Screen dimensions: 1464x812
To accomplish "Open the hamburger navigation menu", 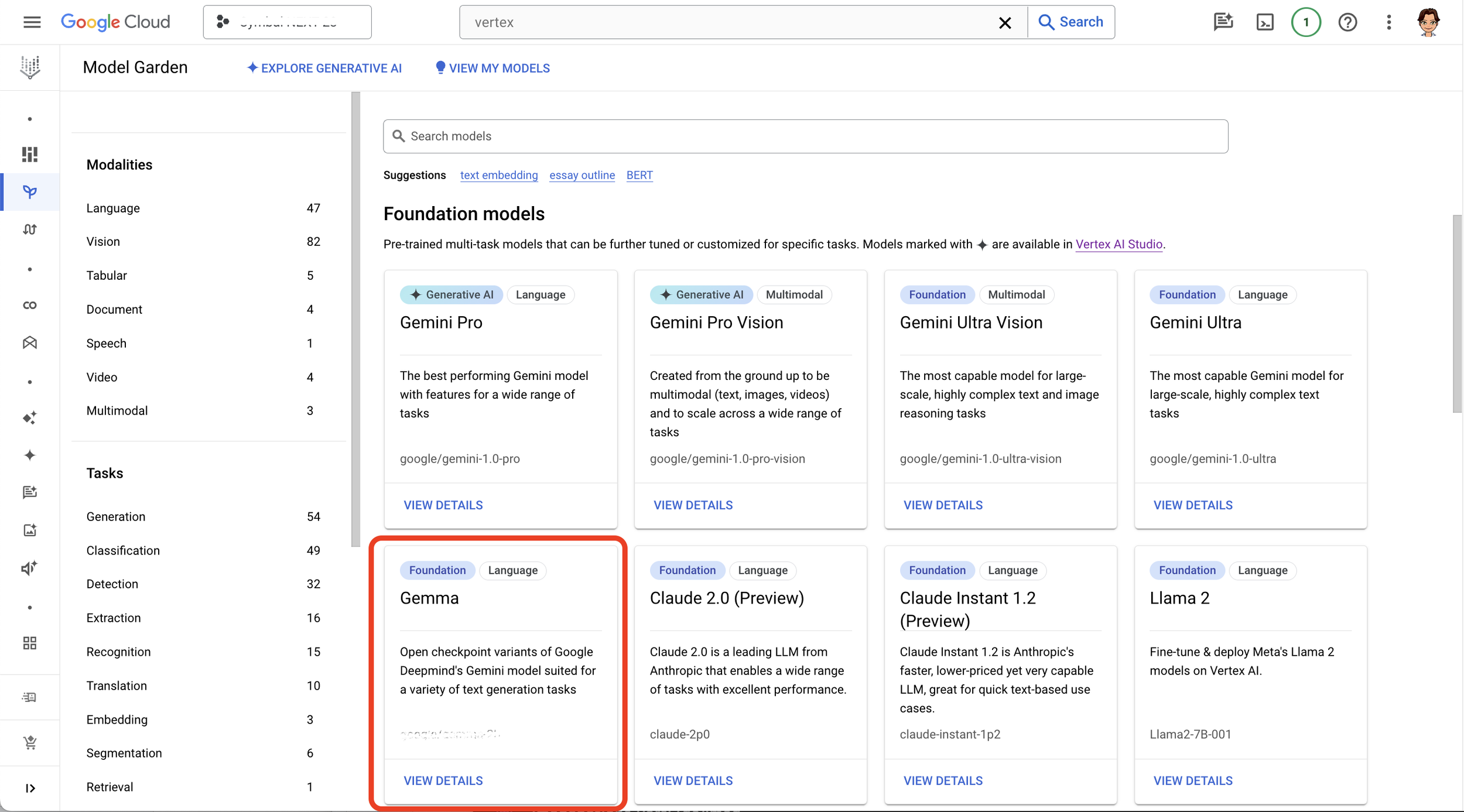I will [32, 22].
